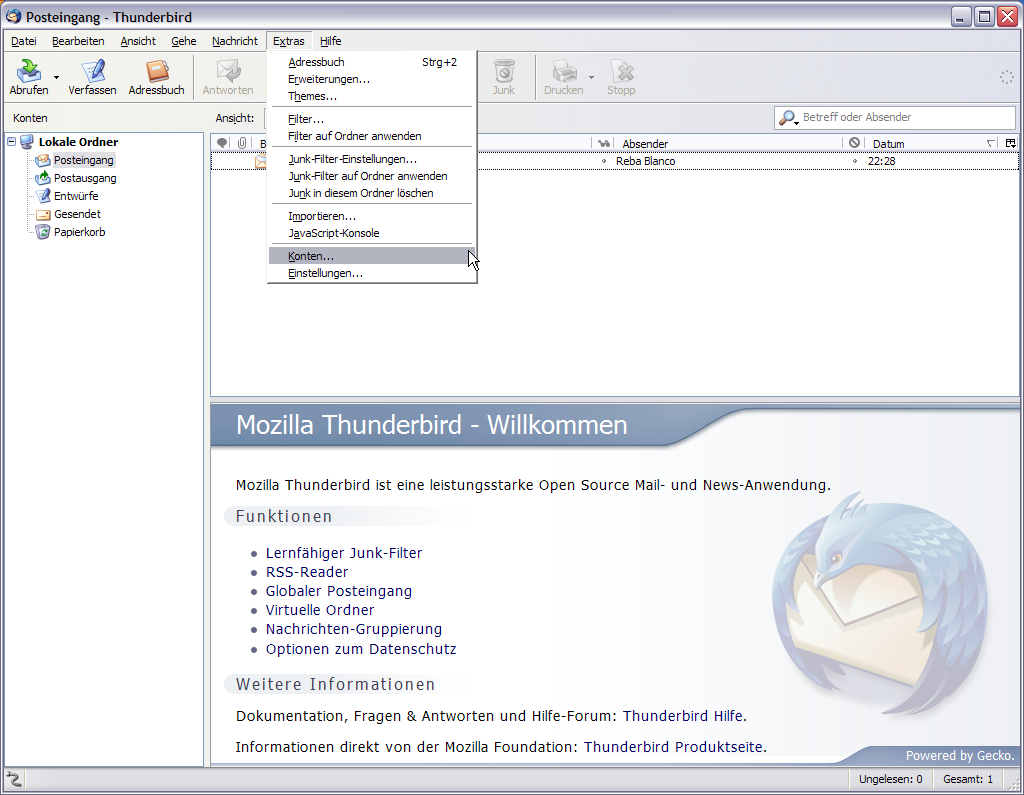
Task: Open the Hilfe menu
Action: point(330,41)
